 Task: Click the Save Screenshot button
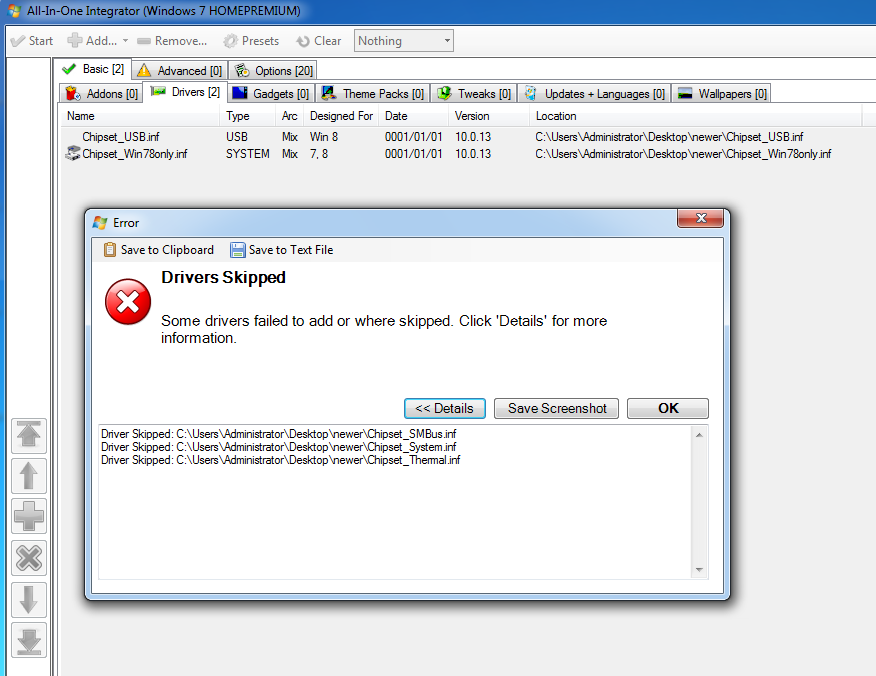tap(557, 408)
